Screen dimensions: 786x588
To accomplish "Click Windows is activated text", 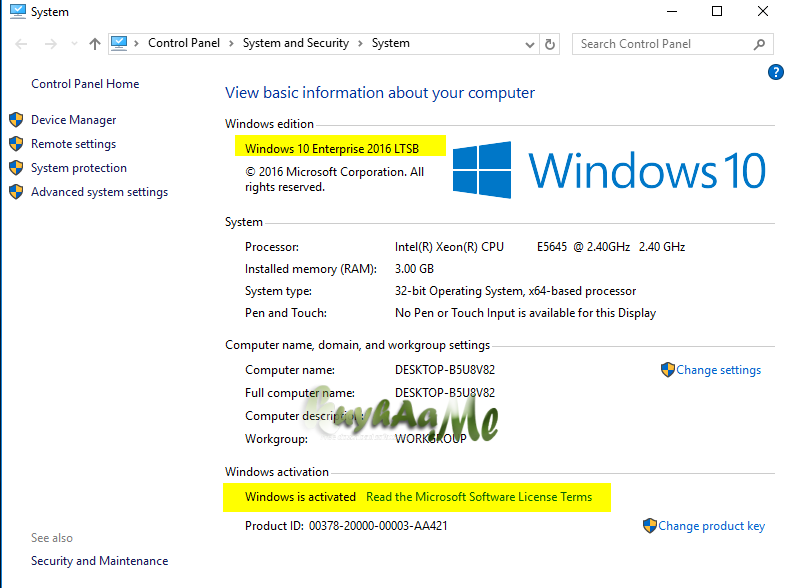I will (x=300, y=497).
